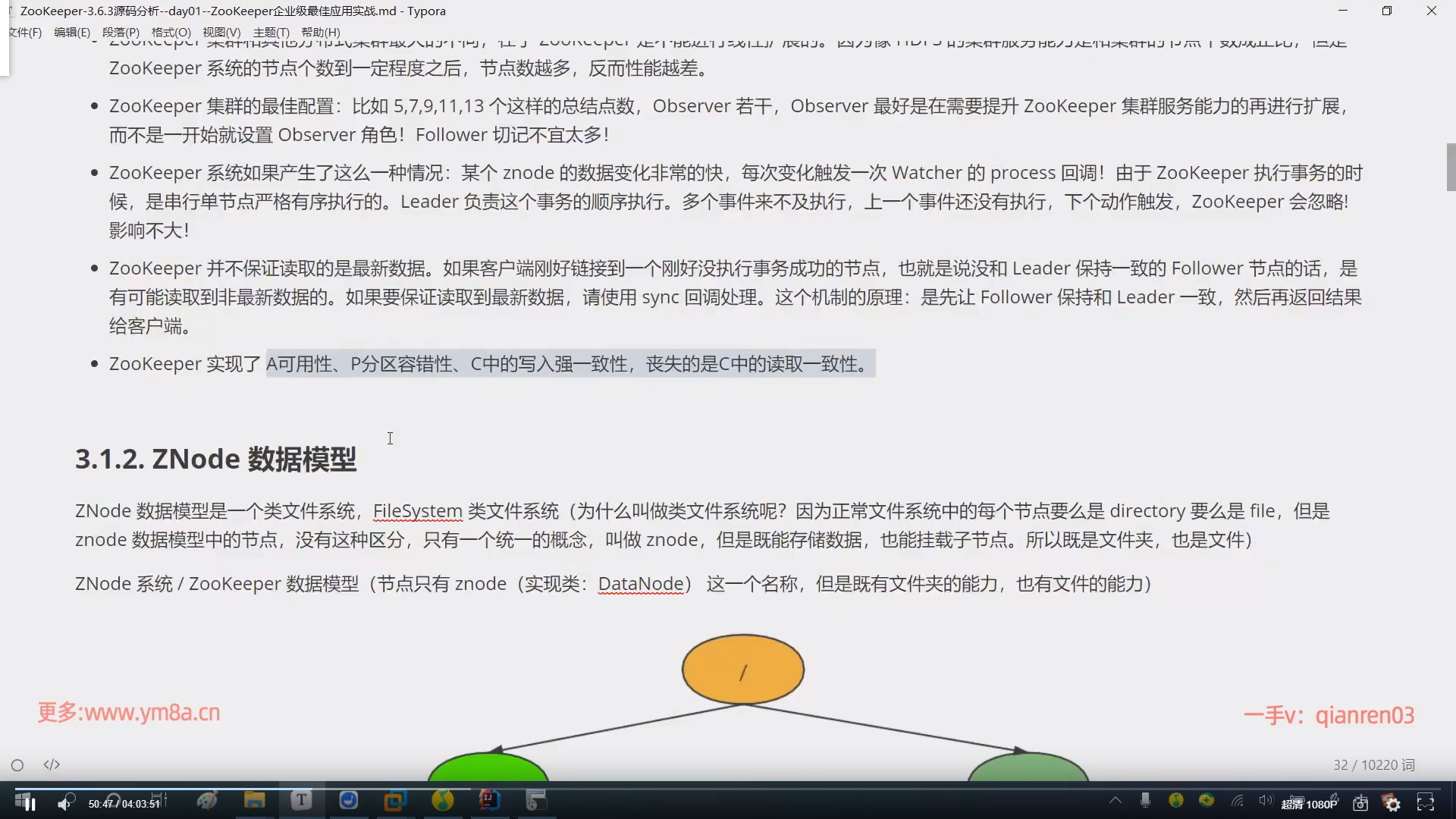Change 超清 1080P video quality
Viewport: 1456px width, 819px height.
click(x=1310, y=804)
